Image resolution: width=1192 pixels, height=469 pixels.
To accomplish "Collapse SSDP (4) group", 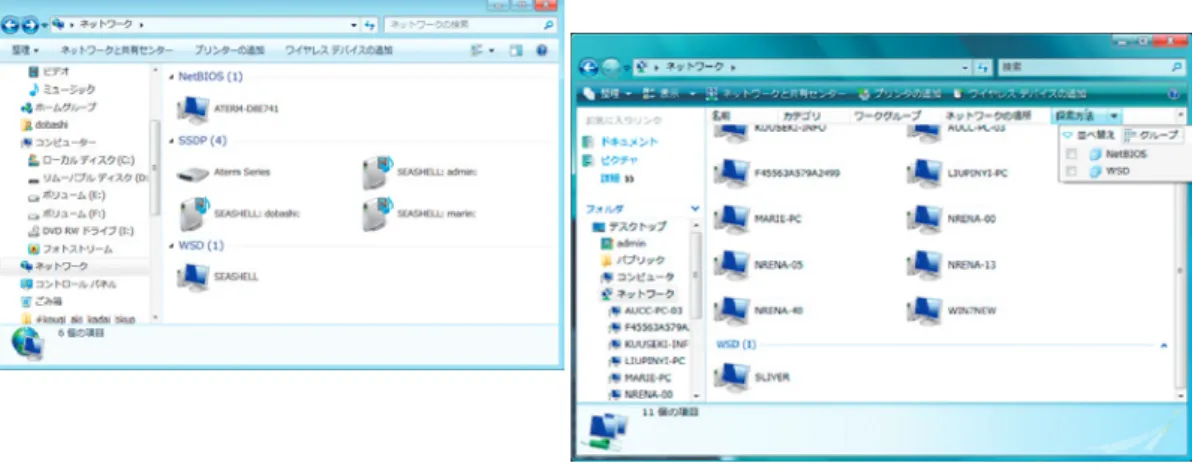I will tap(171, 141).
